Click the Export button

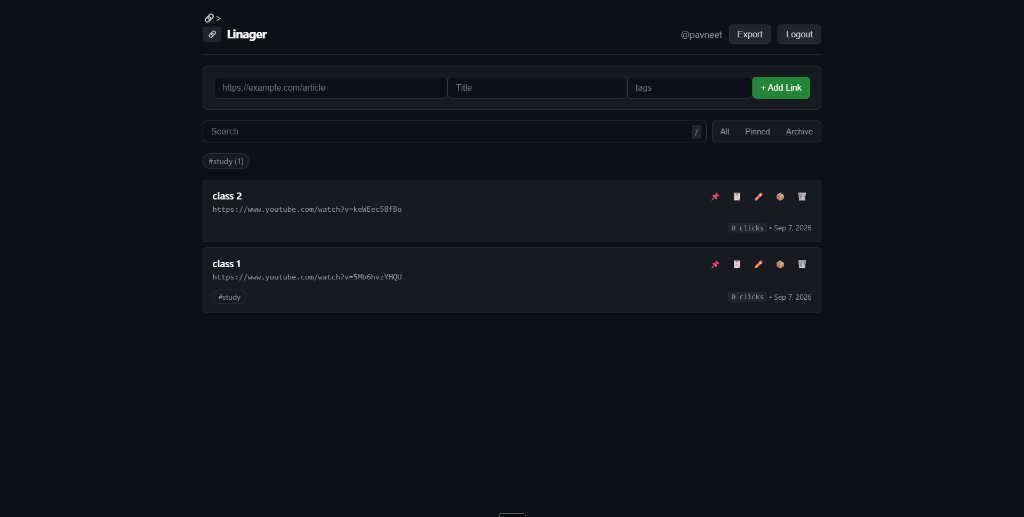coord(750,35)
